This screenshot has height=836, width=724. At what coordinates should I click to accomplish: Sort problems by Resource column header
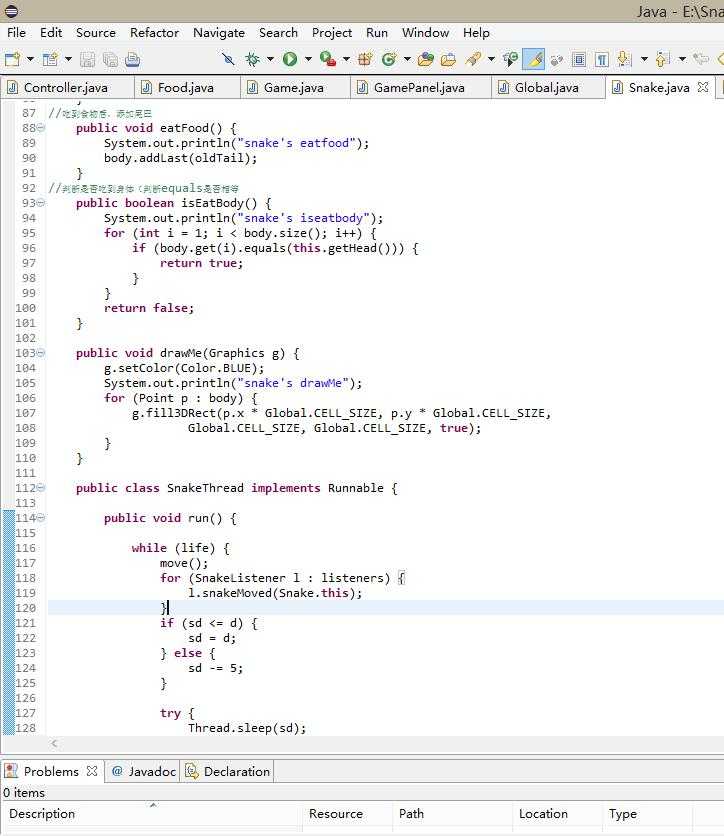[347, 814]
